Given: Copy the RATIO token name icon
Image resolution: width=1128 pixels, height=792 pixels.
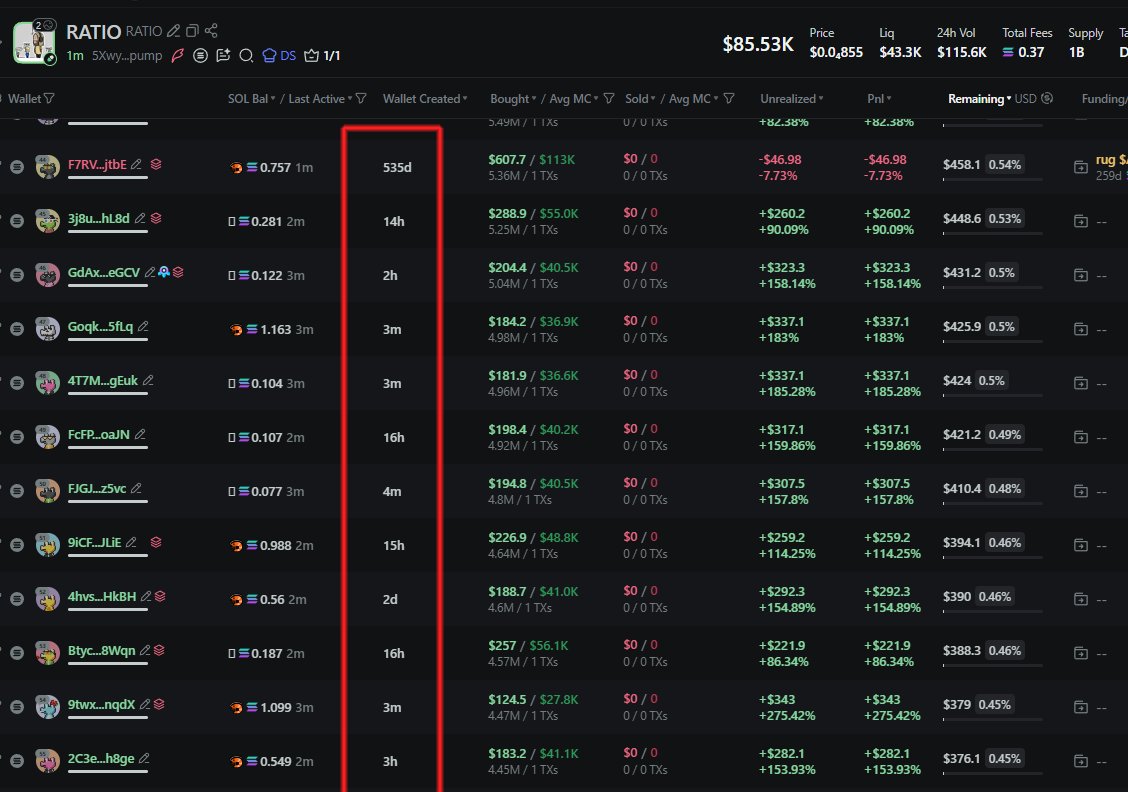Looking at the screenshot, I should (192, 31).
